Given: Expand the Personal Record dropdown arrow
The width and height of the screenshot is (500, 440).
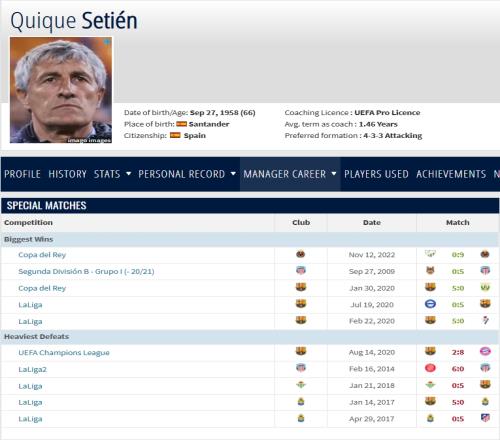Looking at the screenshot, I should (233, 174).
